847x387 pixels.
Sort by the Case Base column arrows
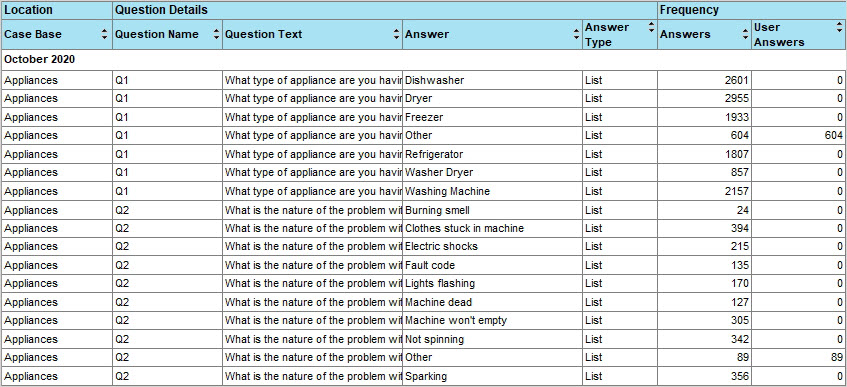pyautogui.click(x=105, y=35)
